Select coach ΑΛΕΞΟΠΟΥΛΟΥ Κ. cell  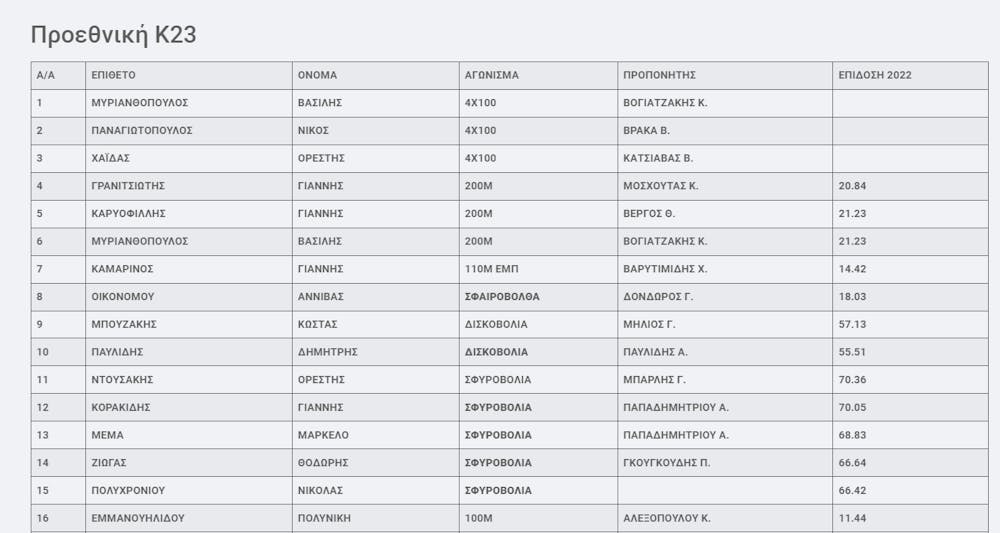point(666,518)
